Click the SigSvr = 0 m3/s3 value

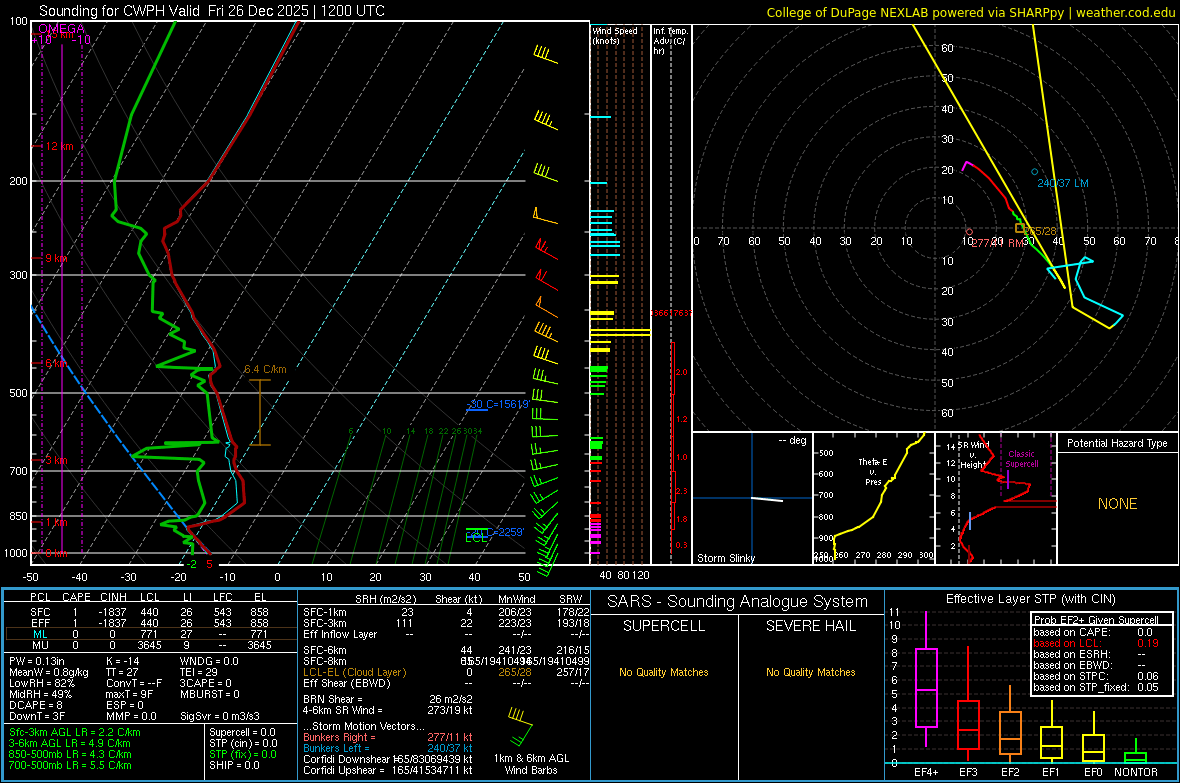220,716
